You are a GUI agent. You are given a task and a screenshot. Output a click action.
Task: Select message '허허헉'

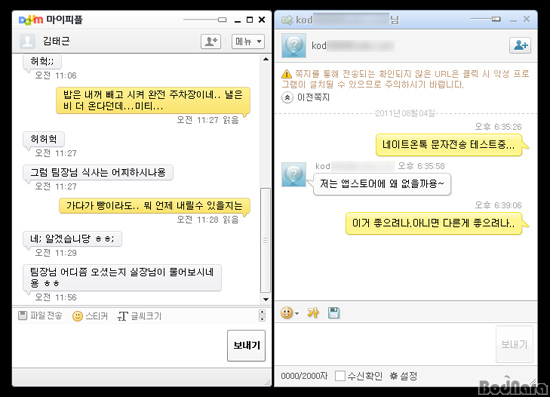click(x=43, y=139)
